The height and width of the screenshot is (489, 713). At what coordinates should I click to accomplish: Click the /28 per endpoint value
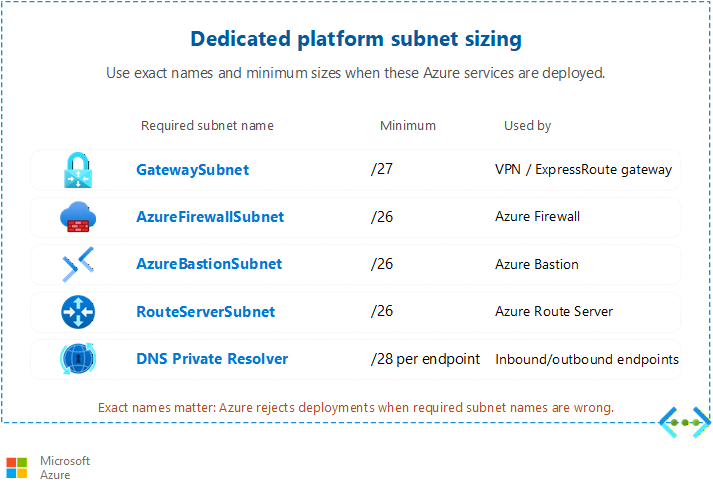[425, 359]
